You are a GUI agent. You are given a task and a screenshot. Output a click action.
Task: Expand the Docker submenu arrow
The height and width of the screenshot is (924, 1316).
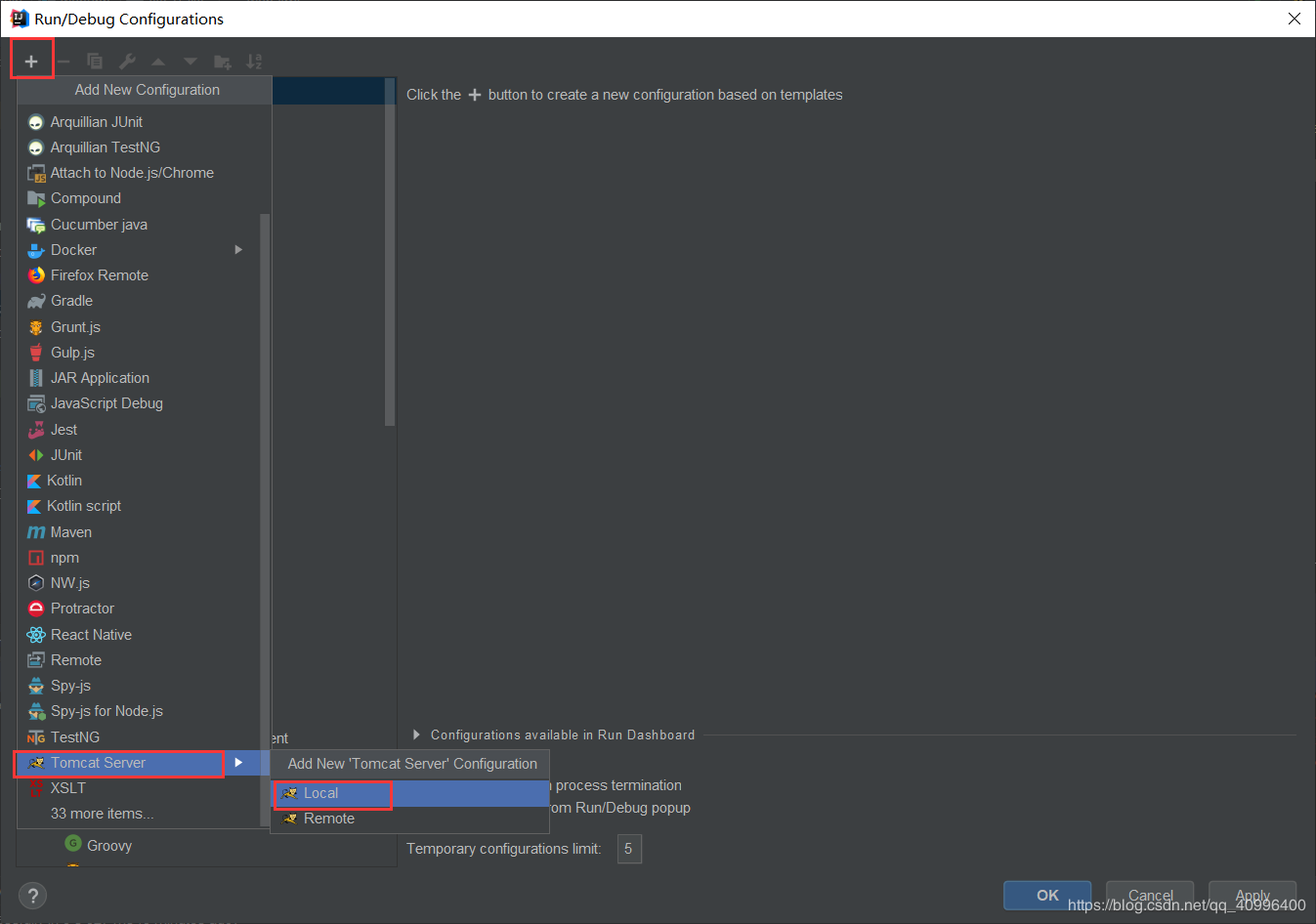pos(238,250)
